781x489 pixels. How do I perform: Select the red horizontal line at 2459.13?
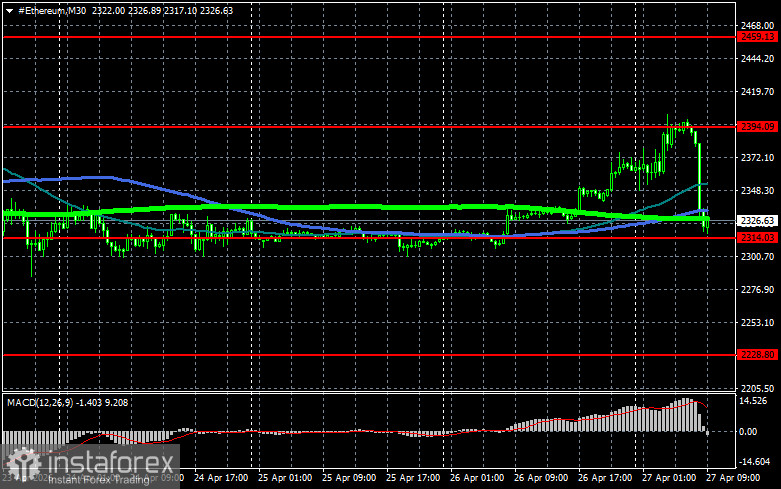click(369, 37)
